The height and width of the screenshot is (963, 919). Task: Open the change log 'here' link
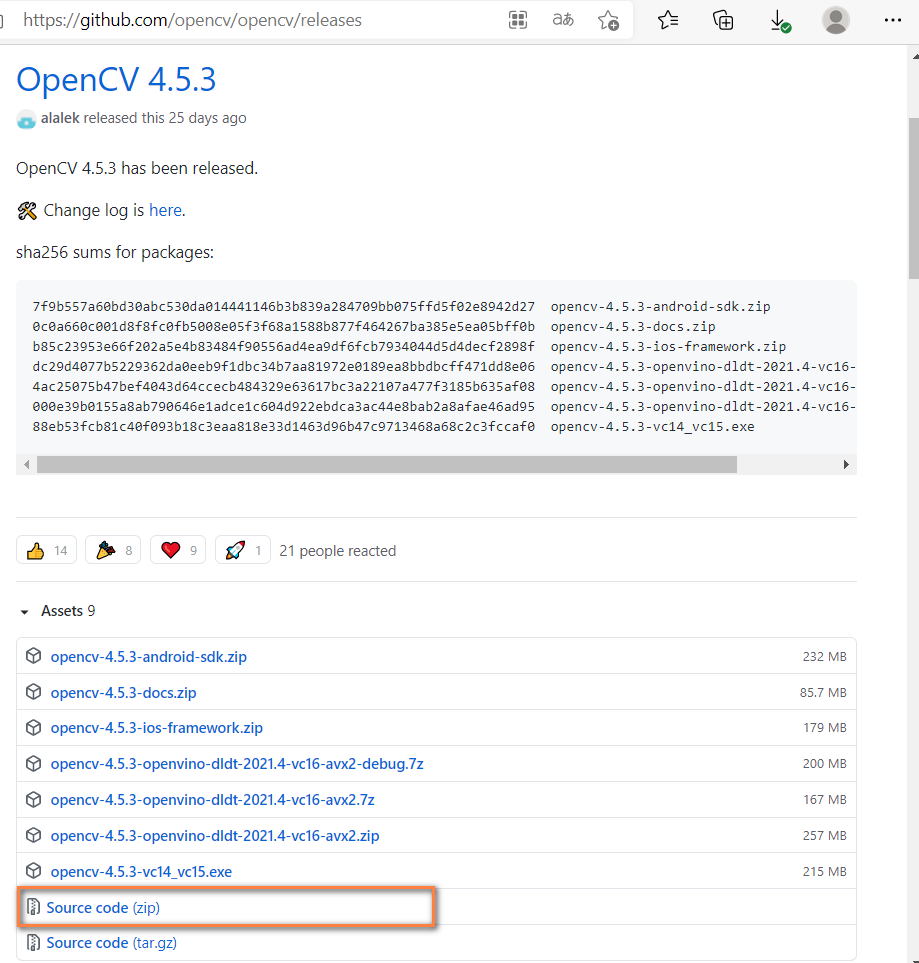point(165,210)
